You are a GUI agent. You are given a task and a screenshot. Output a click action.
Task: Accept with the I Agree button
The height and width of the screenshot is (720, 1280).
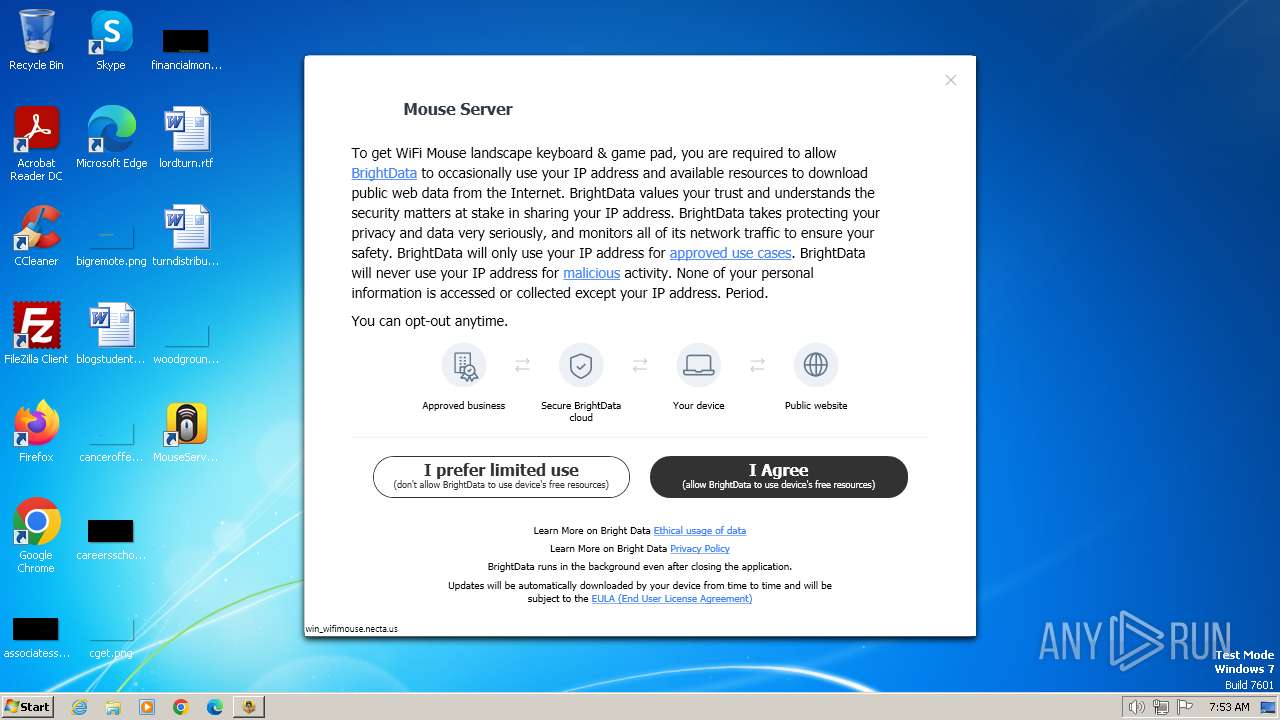pos(779,477)
